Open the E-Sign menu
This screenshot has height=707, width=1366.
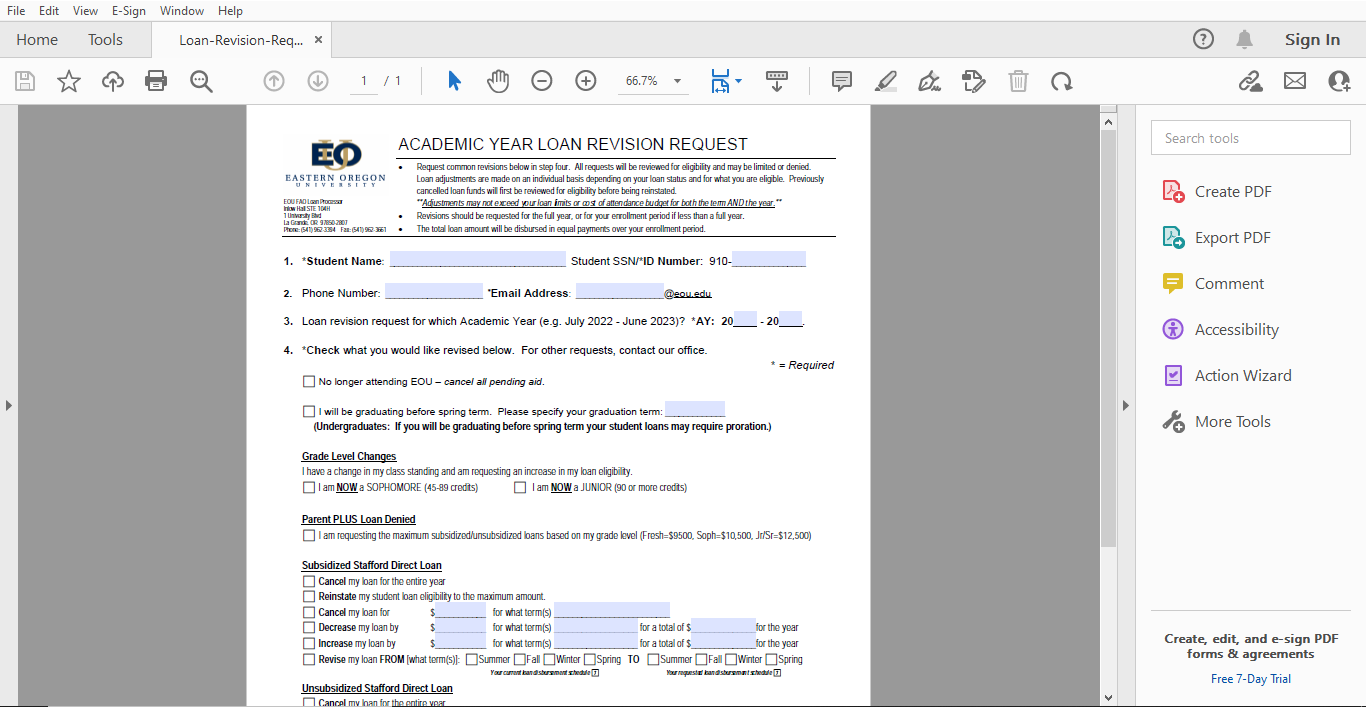click(x=128, y=10)
